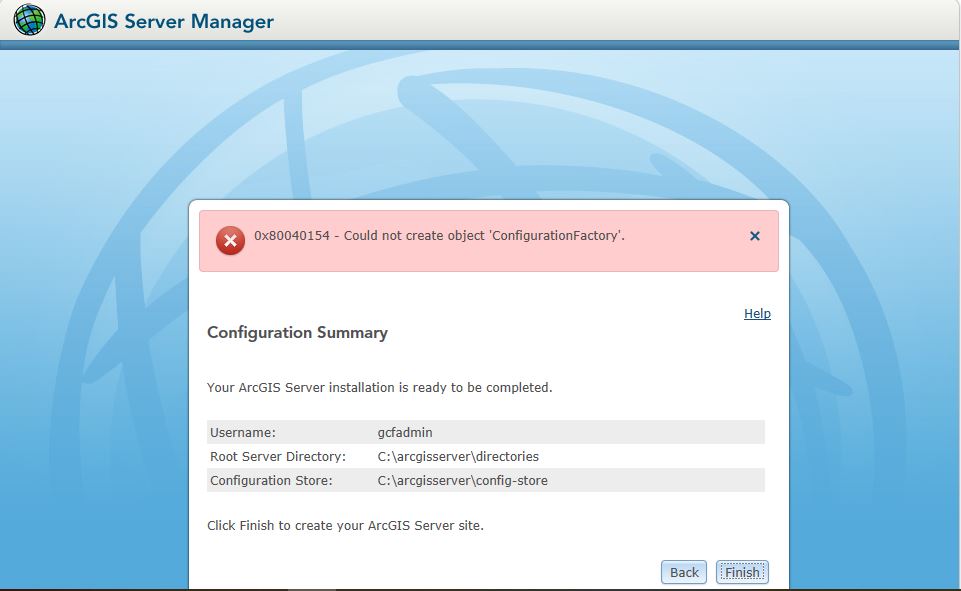Click the 'installation is ready to be completed' text
Screen dimensions: 961x591
click(379, 387)
